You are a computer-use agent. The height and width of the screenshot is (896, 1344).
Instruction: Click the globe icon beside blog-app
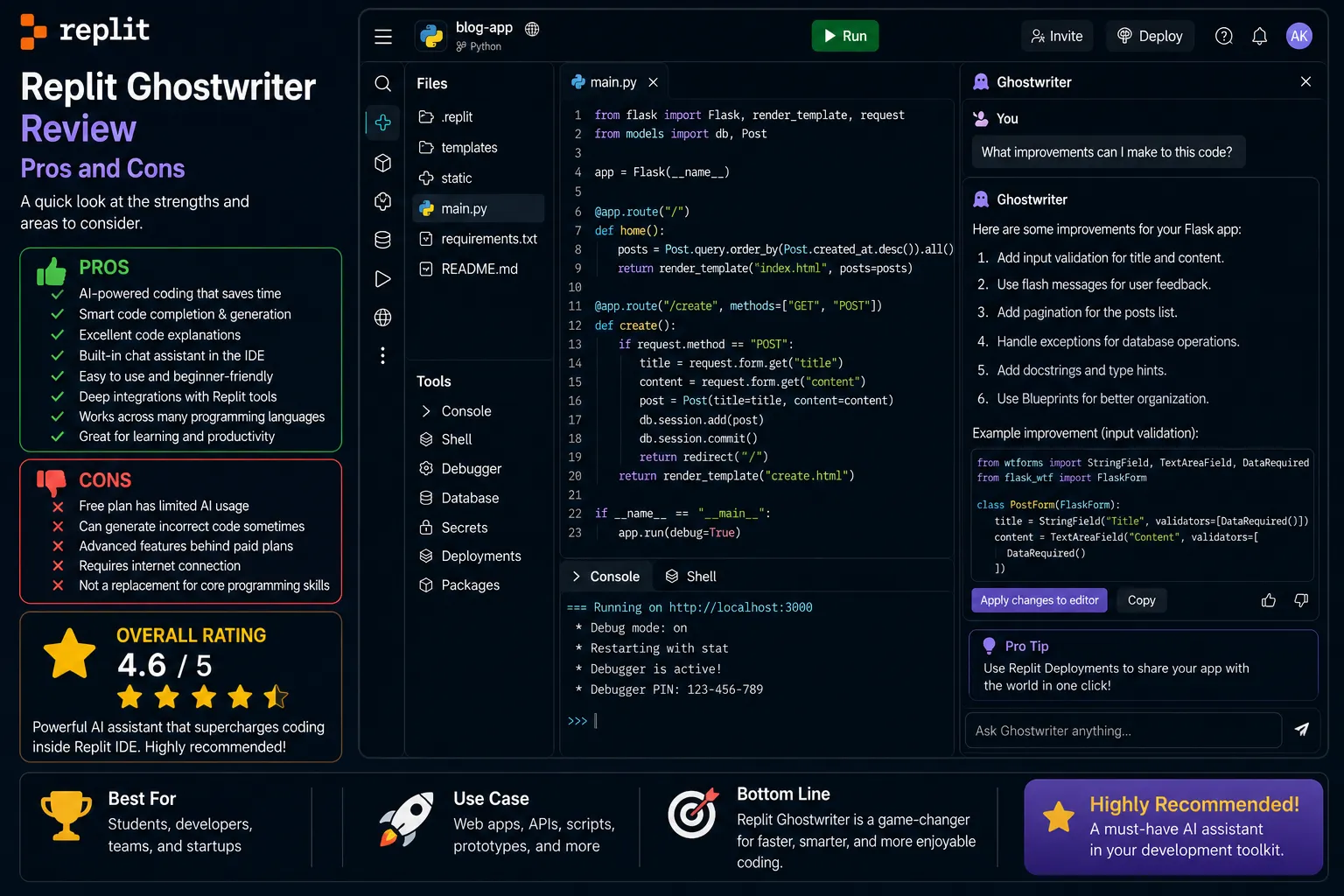532,29
